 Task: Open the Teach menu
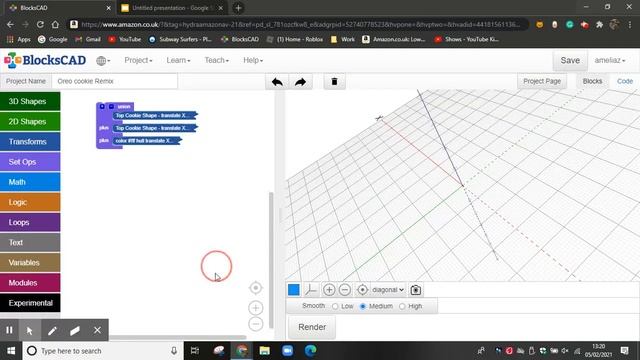pyautogui.click(x=217, y=60)
